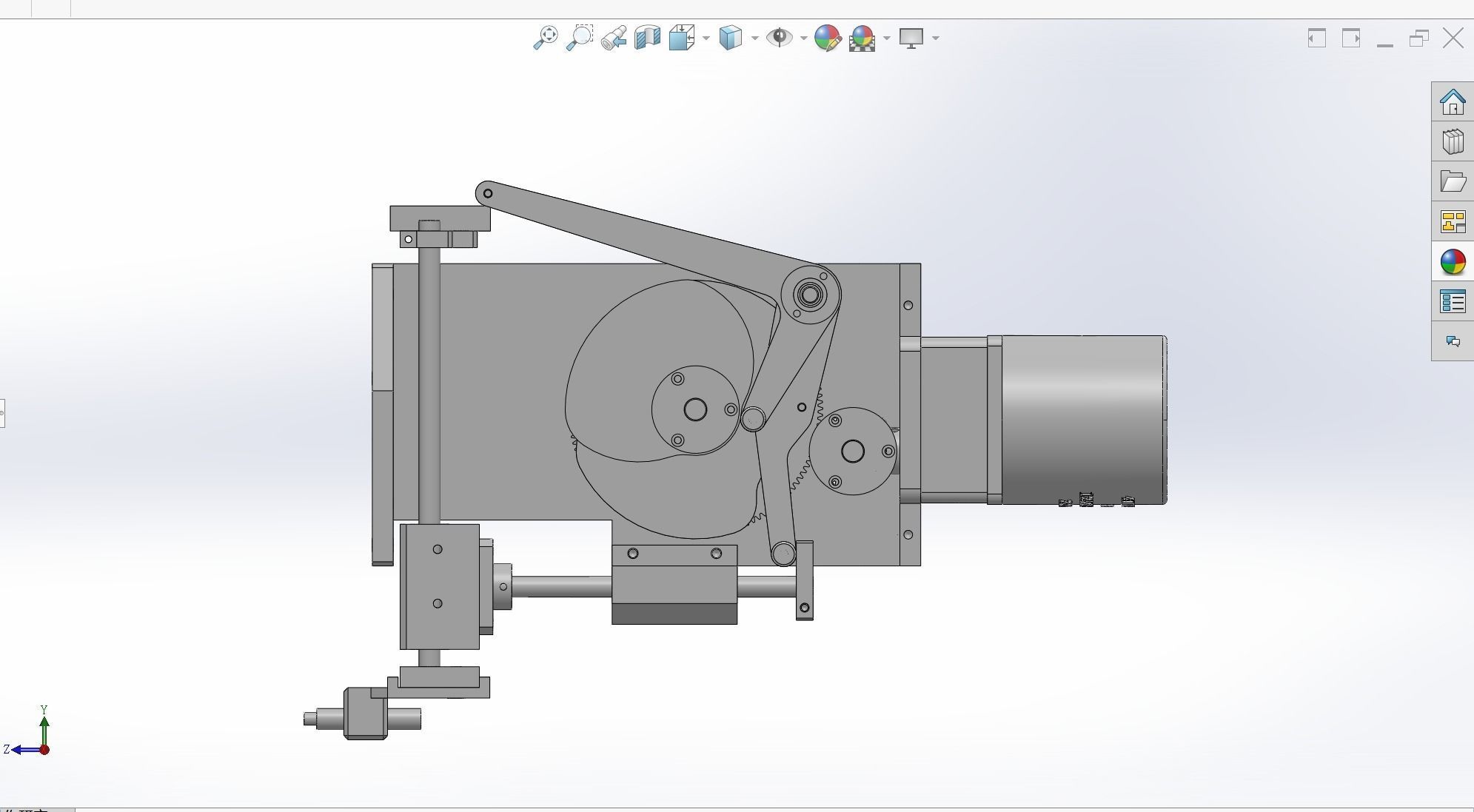The height and width of the screenshot is (812, 1474).
Task: Open SOLIDWORKS Resources home tab
Action: (1453, 102)
